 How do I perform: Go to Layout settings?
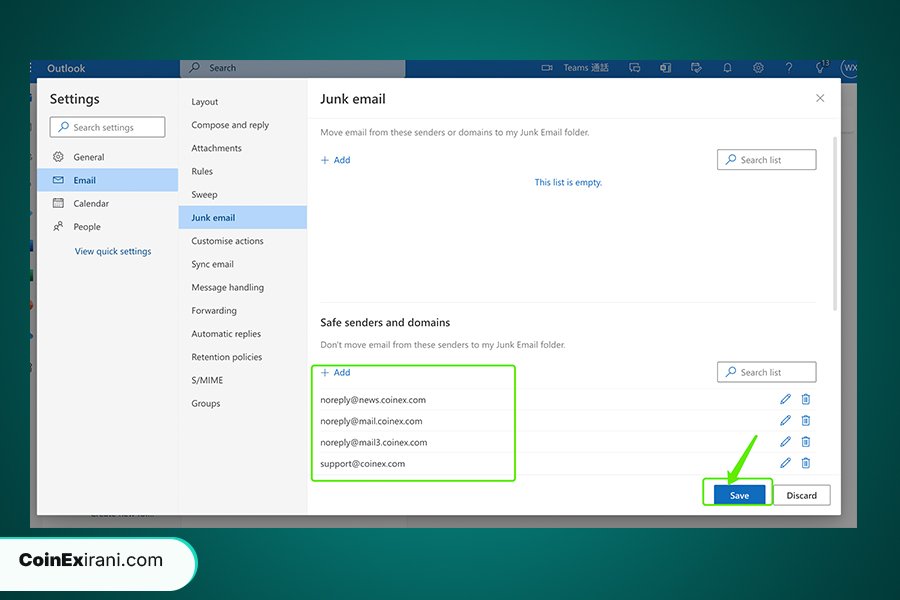[x=242, y=102]
